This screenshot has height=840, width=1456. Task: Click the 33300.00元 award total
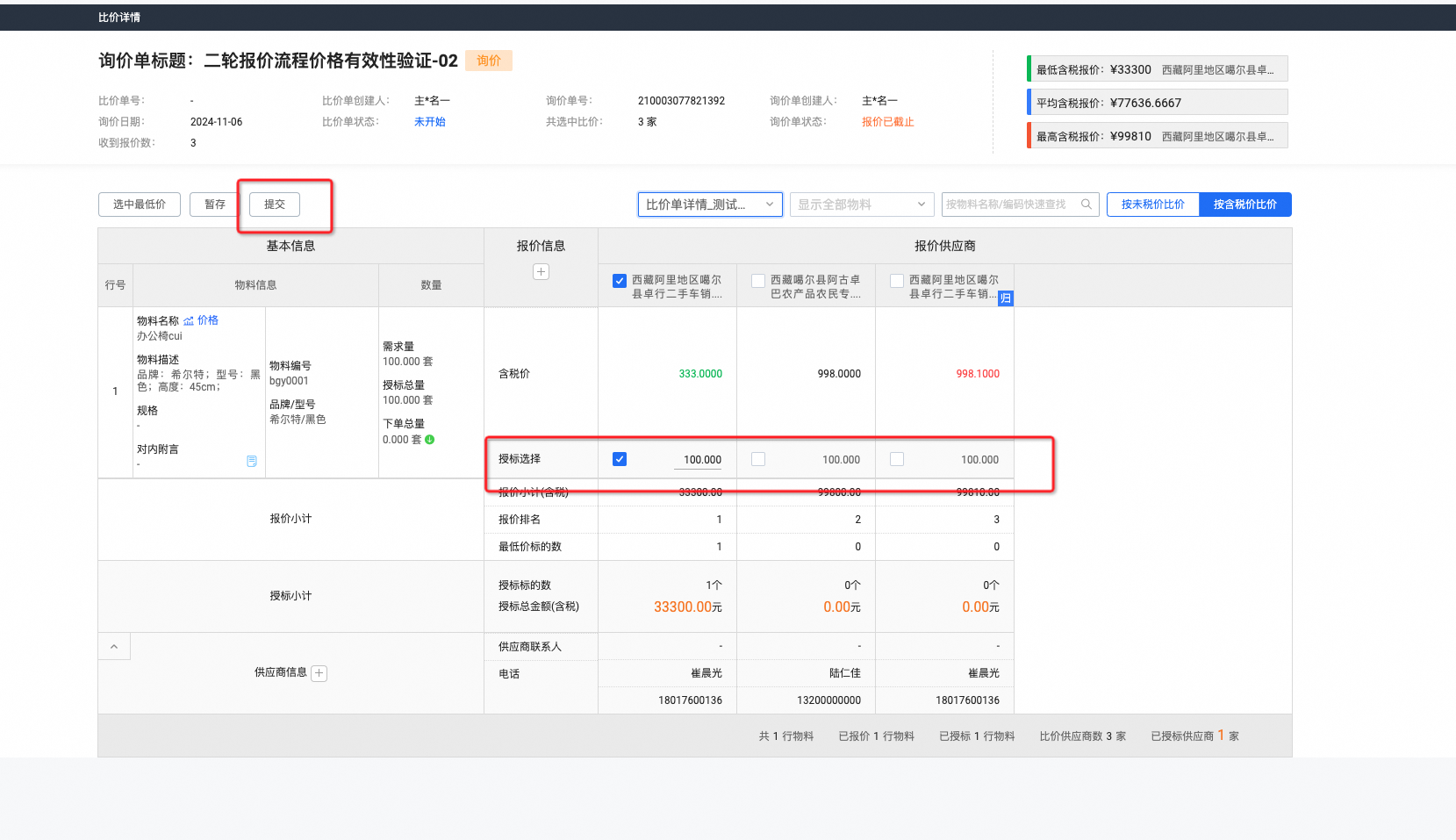[x=688, y=607]
